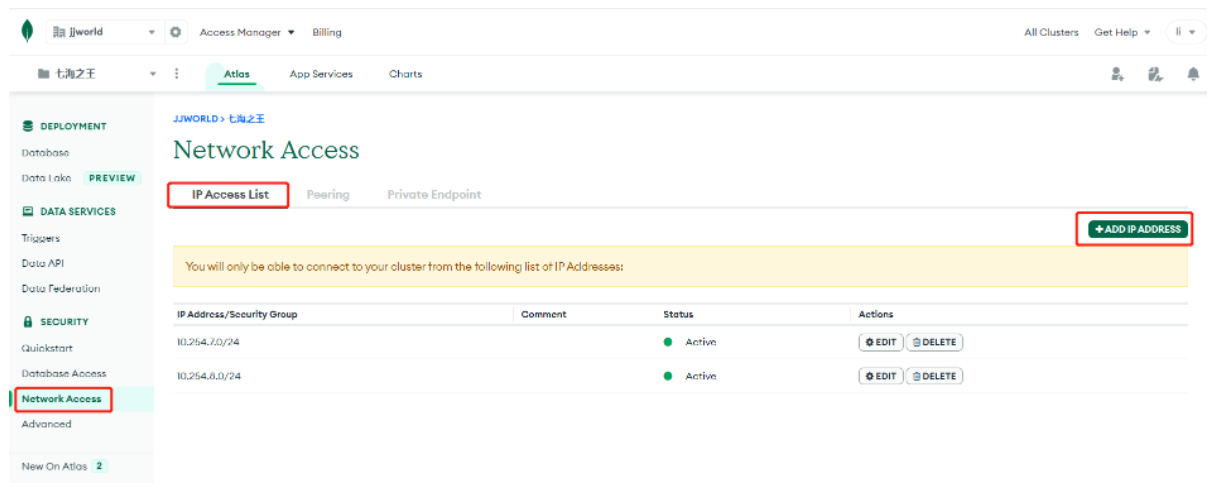The width and height of the screenshot is (1212, 498).
Task: Open Advanced in the sidebar
Action: click(x=46, y=424)
